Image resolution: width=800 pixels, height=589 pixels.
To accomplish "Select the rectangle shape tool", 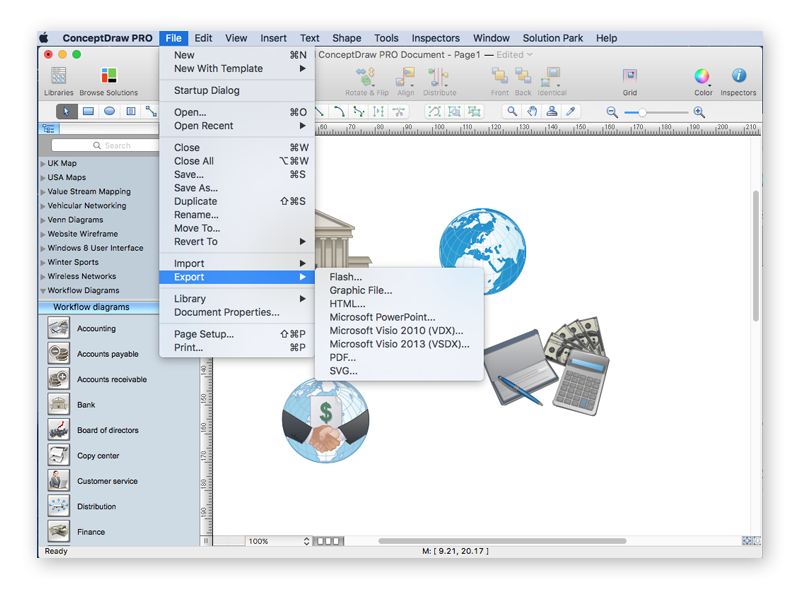I will pyautogui.click(x=88, y=112).
